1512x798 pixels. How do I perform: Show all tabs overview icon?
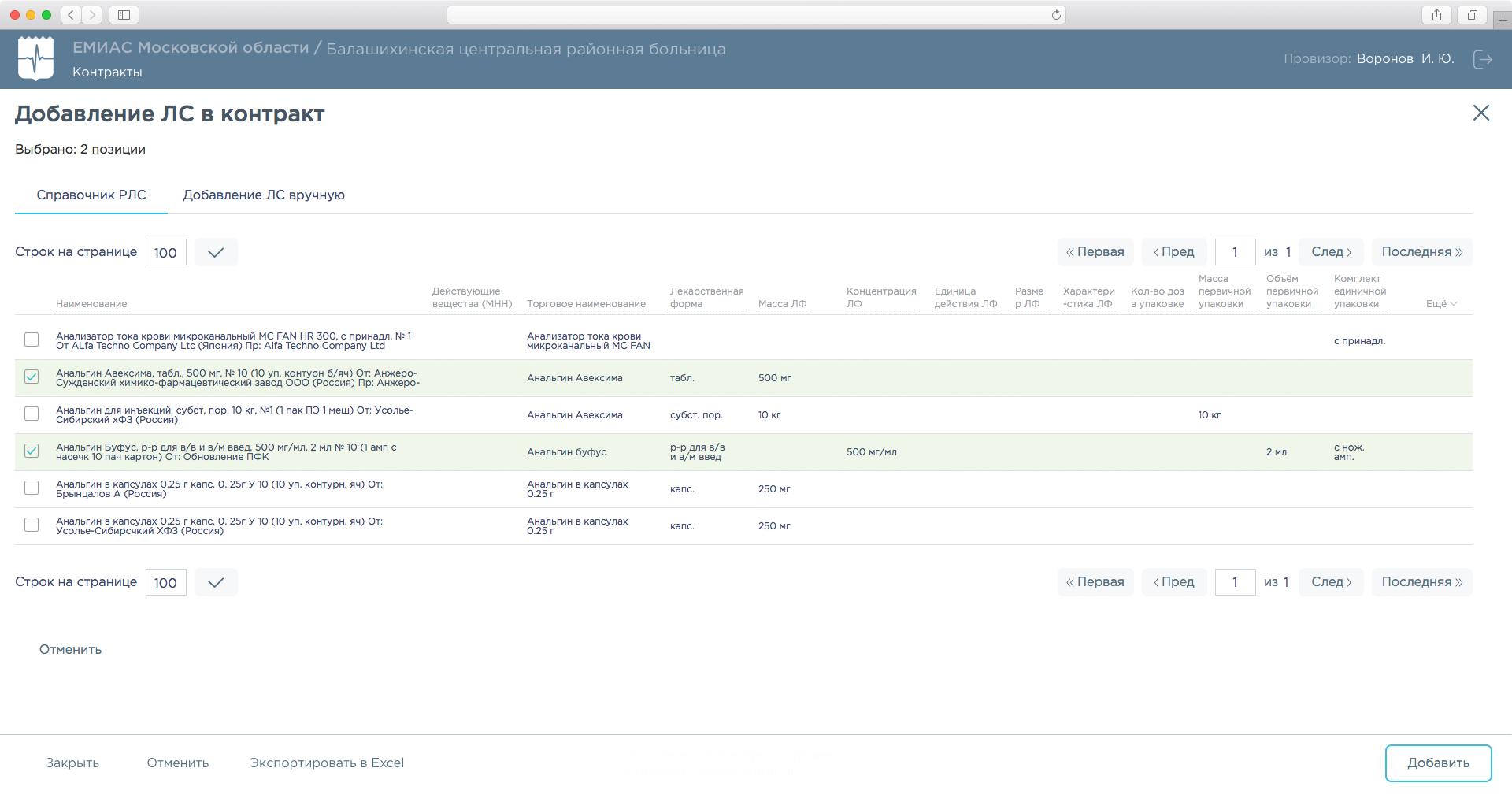pos(1471,15)
